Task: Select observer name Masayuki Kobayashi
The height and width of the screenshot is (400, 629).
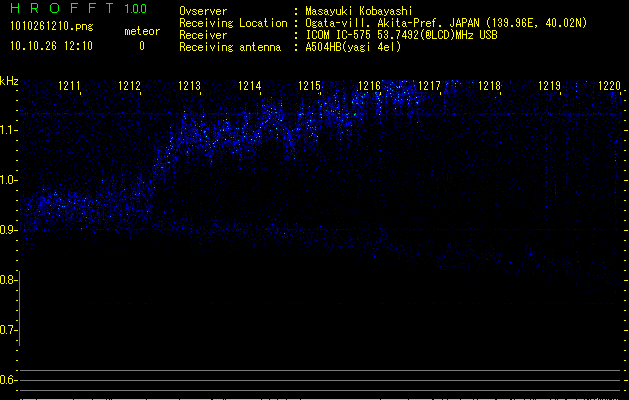Action: [359, 11]
